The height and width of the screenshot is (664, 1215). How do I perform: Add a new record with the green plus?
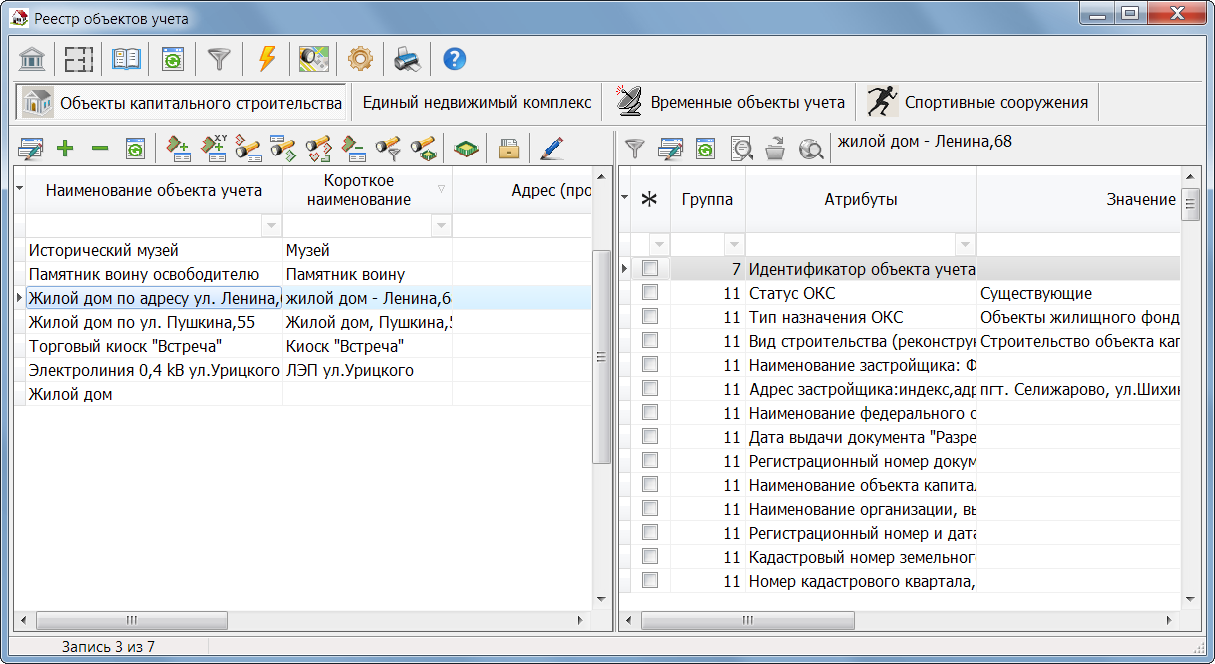[65, 149]
